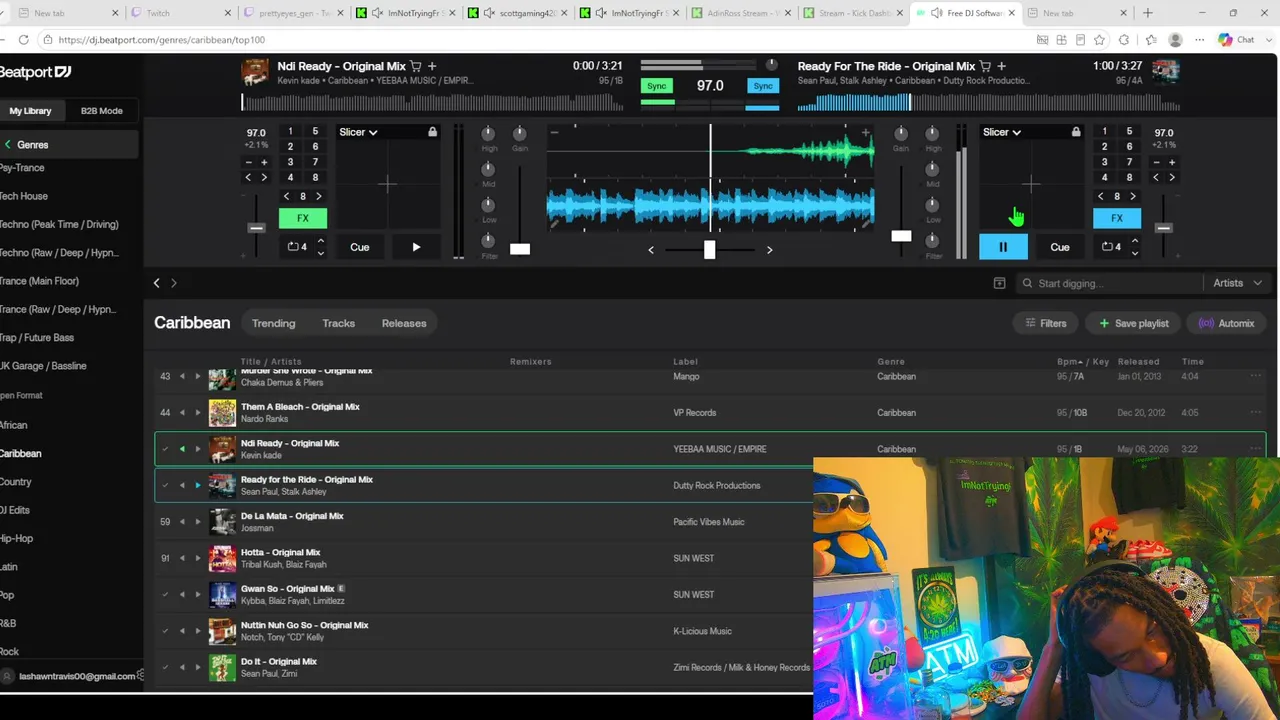Click the left deck volume fader
This screenshot has height=720, width=1280.
[x=520, y=249]
